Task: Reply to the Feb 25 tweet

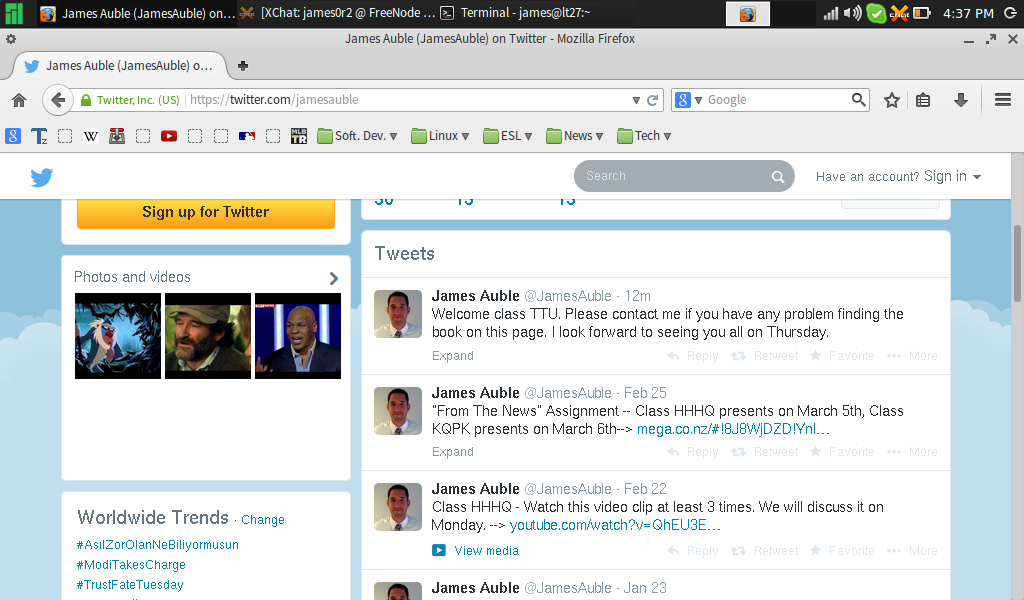Action: 693,452
